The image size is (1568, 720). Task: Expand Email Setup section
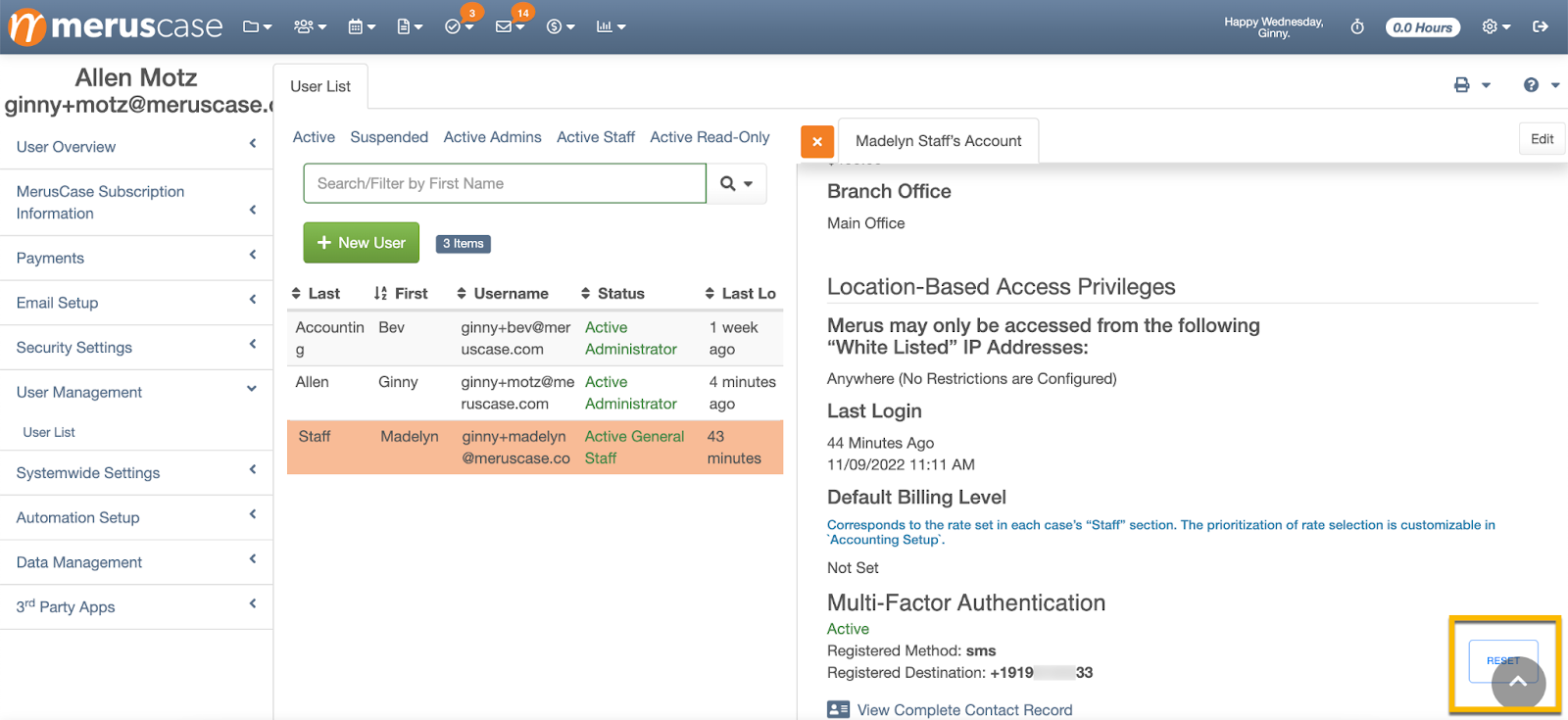tap(136, 303)
